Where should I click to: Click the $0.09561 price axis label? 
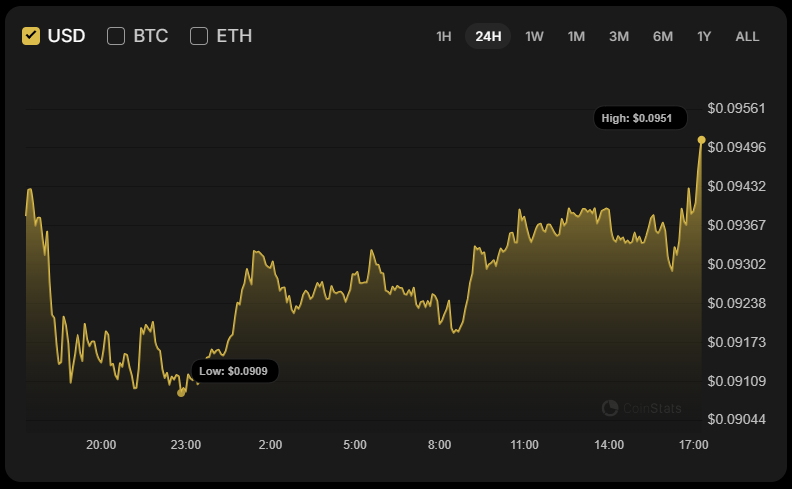click(x=736, y=108)
